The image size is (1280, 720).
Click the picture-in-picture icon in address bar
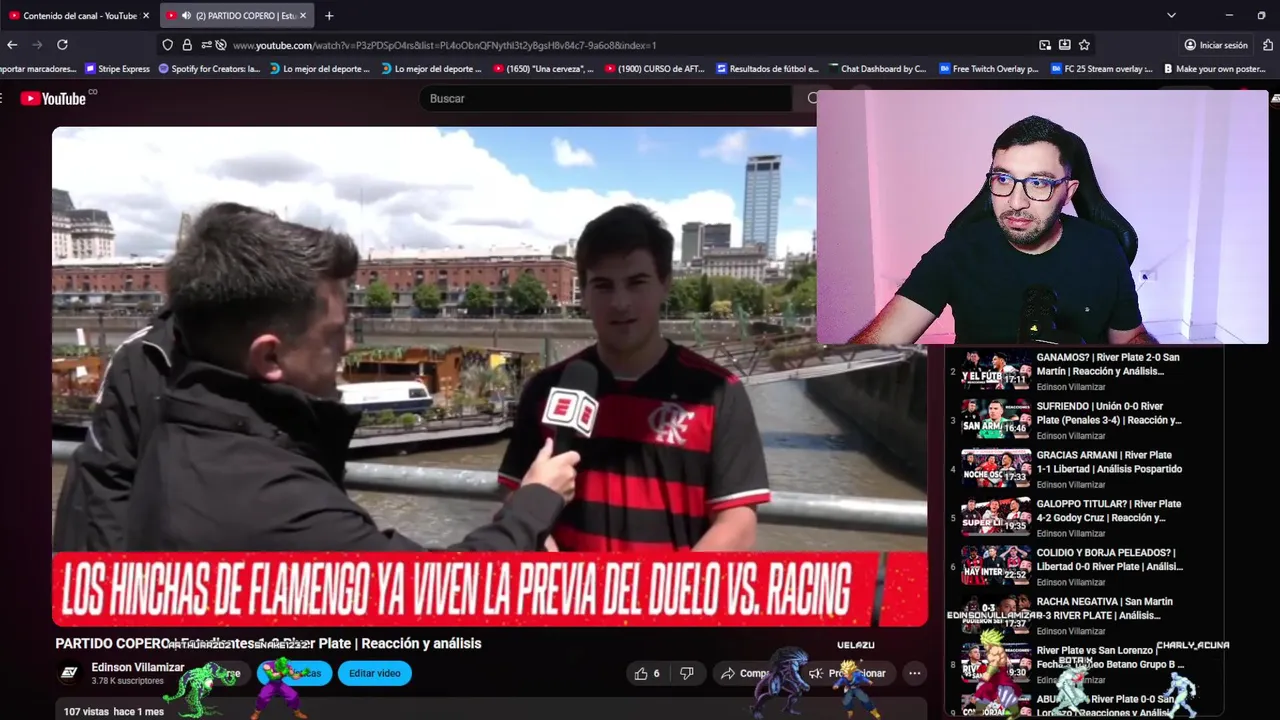tap(1045, 45)
